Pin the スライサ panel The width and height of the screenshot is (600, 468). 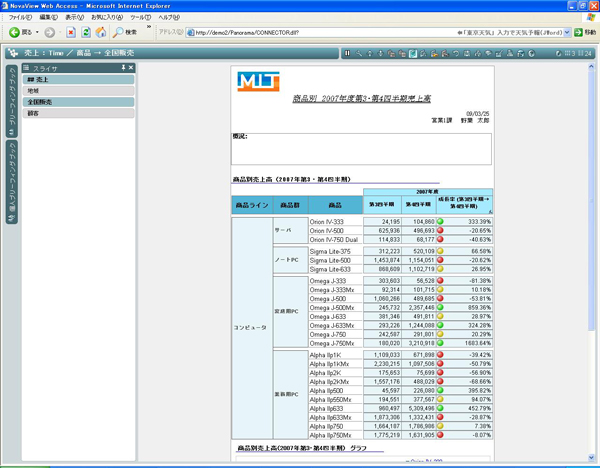[x=122, y=67]
